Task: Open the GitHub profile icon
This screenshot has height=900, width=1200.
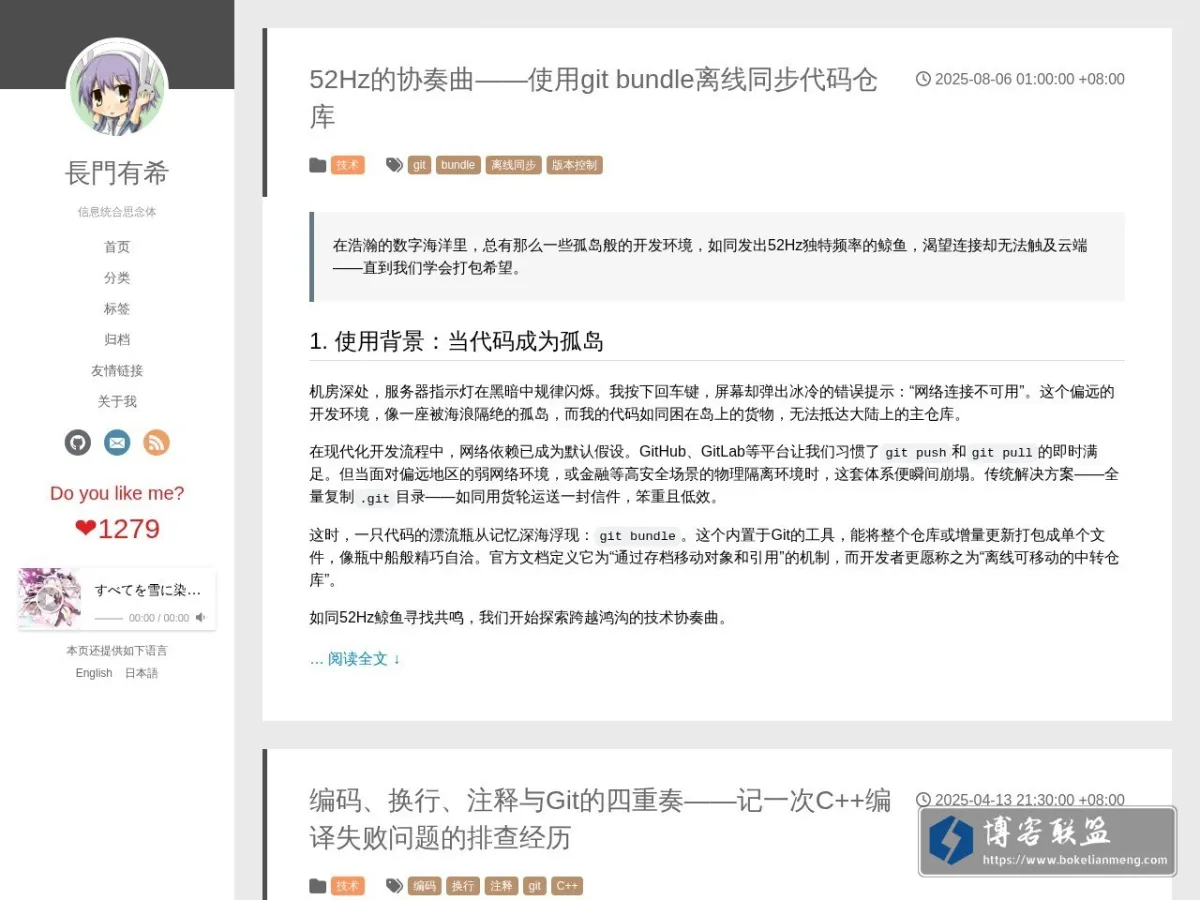Action: point(78,442)
